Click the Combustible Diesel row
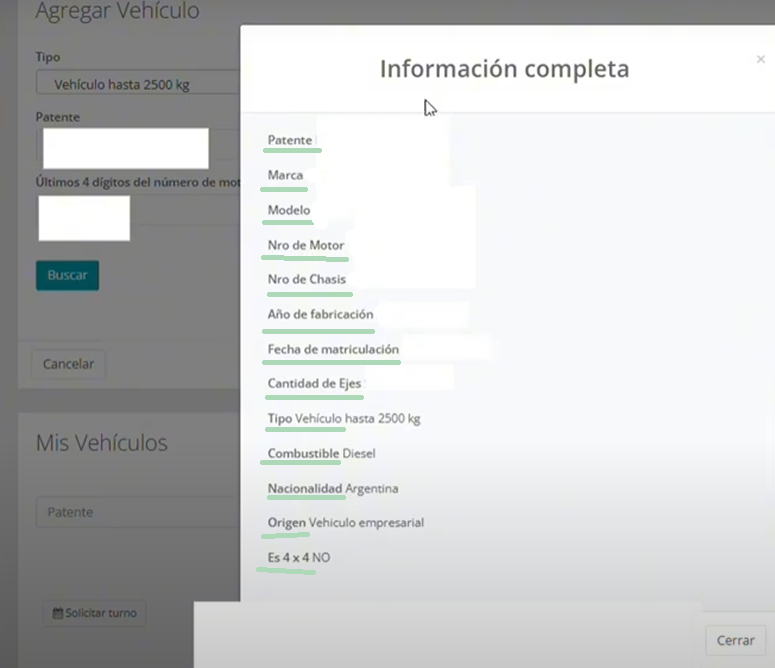 click(321, 453)
